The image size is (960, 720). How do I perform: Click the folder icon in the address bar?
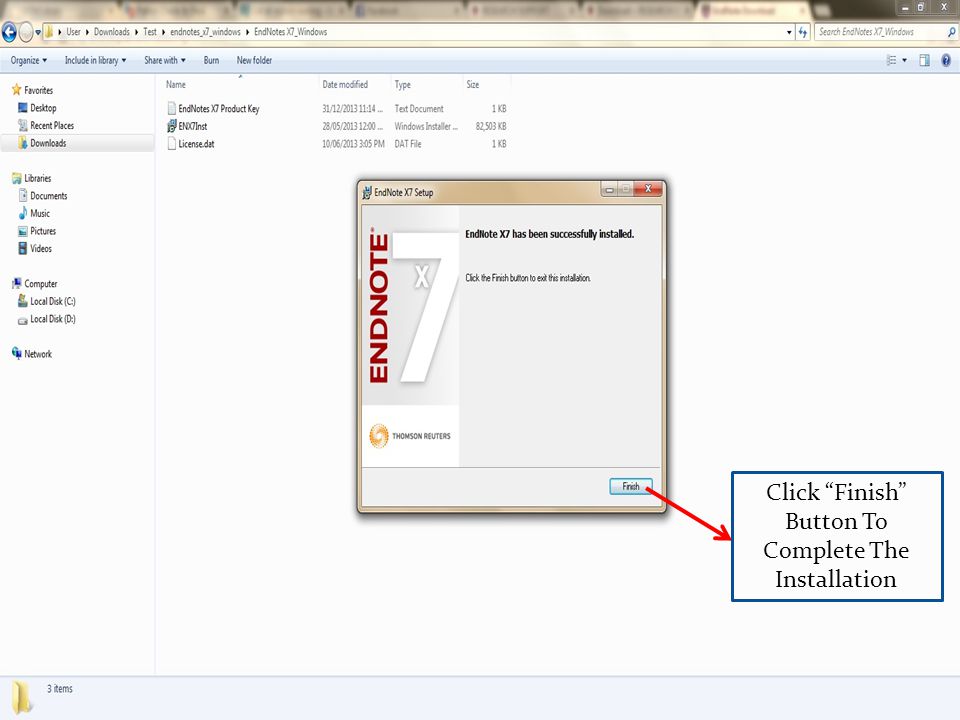coord(49,32)
